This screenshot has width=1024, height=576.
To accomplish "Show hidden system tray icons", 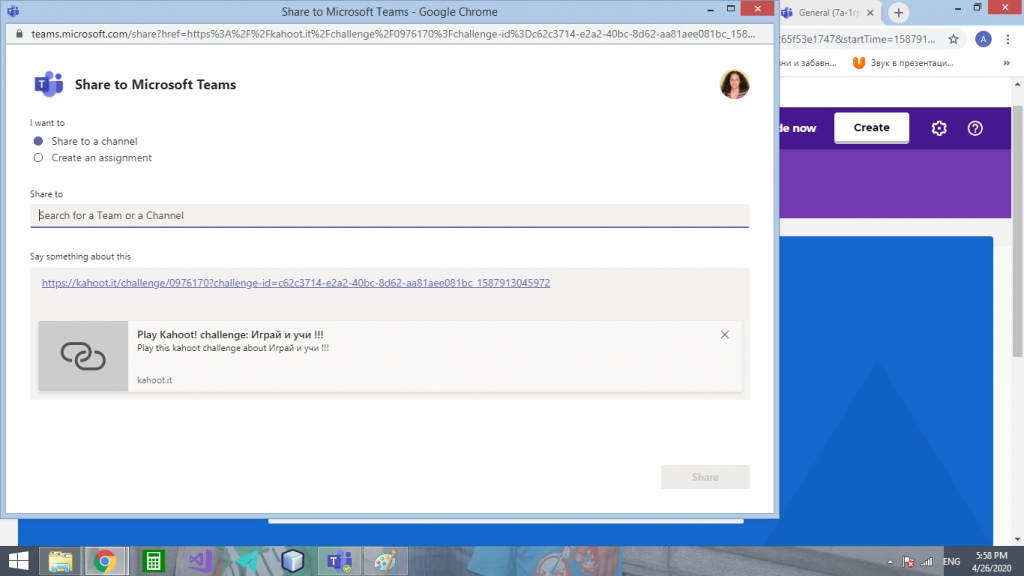I will tap(889, 562).
